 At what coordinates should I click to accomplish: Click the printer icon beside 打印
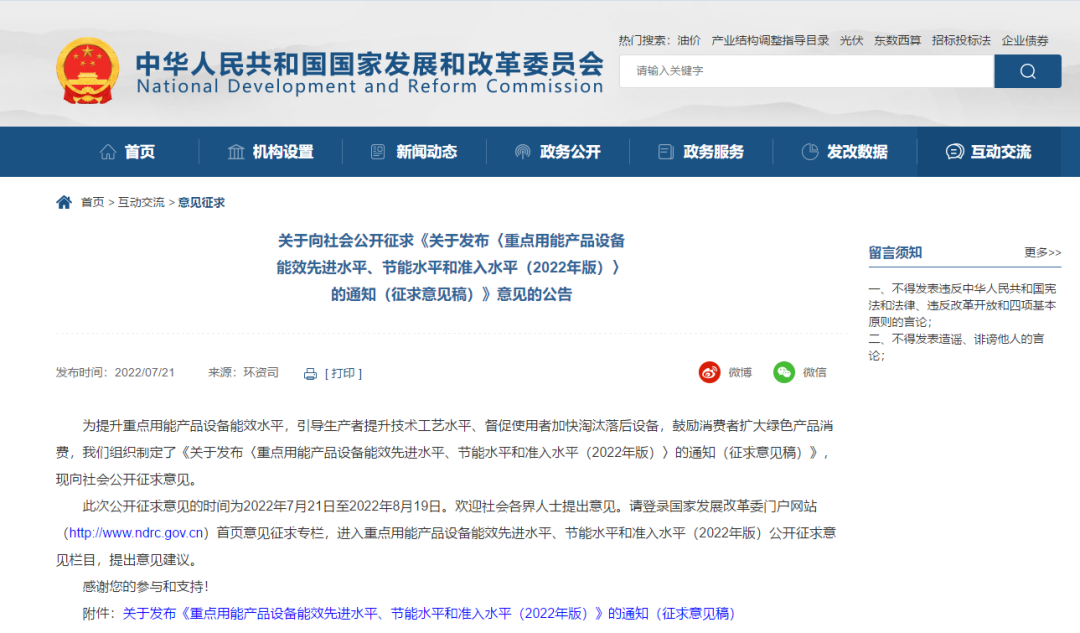click(310, 374)
